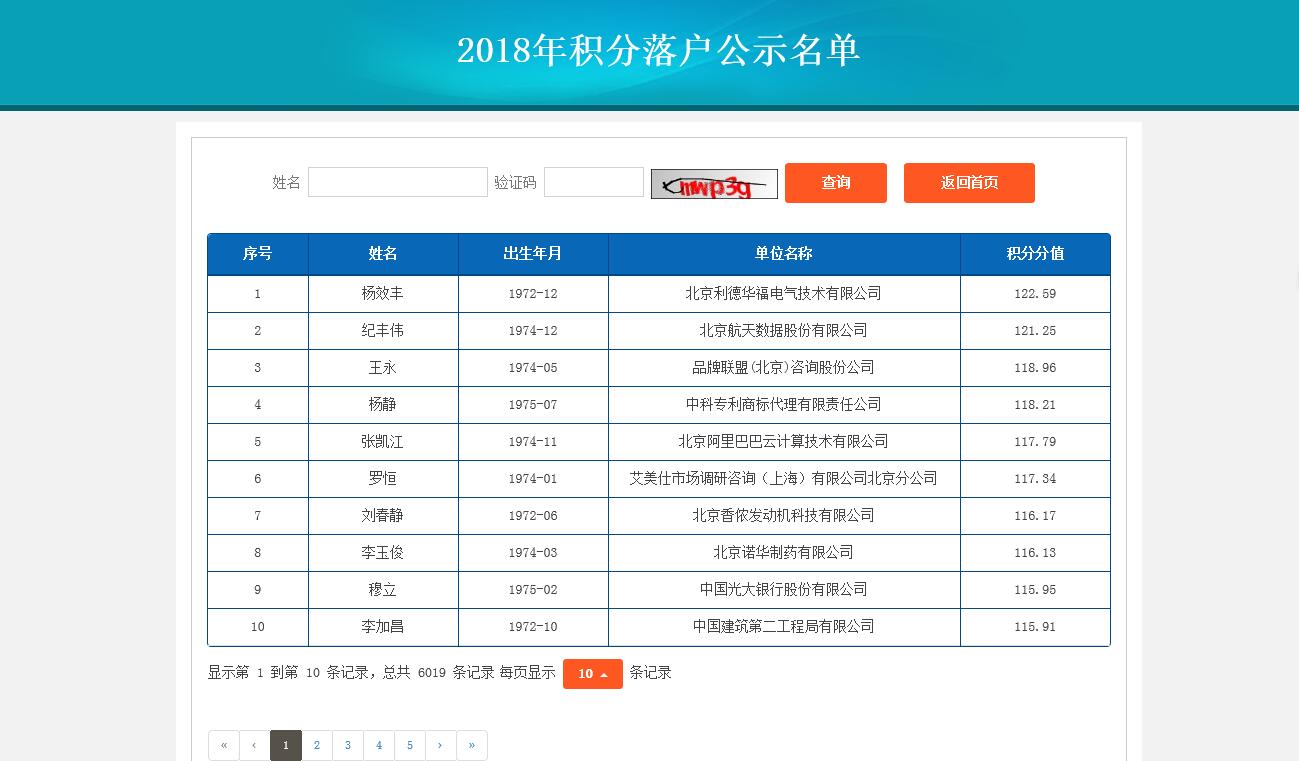Select the name 李玉俊 in row 8
This screenshot has height=761, width=1299.
coord(383,553)
